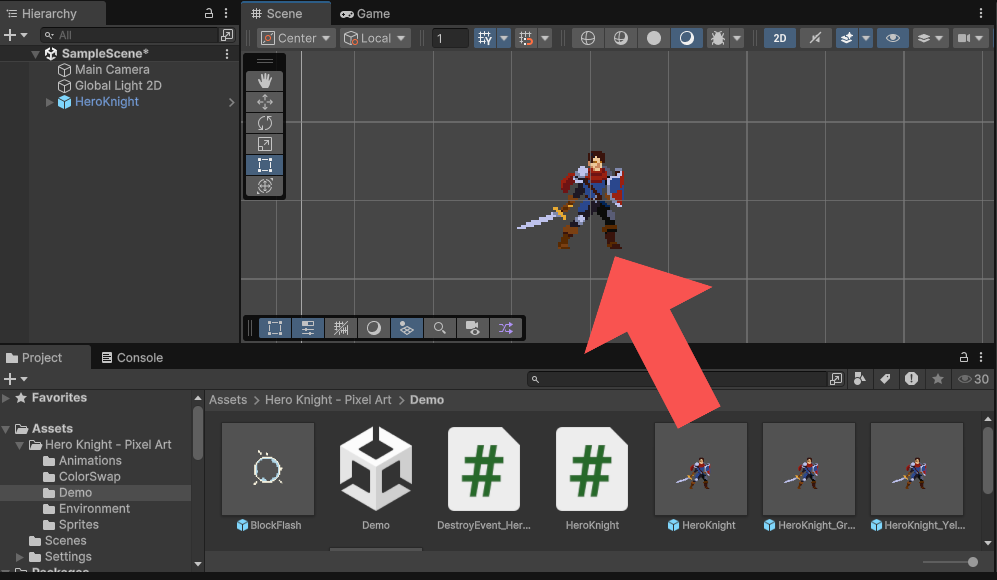Toggle skybox and effects button

pos(847,38)
